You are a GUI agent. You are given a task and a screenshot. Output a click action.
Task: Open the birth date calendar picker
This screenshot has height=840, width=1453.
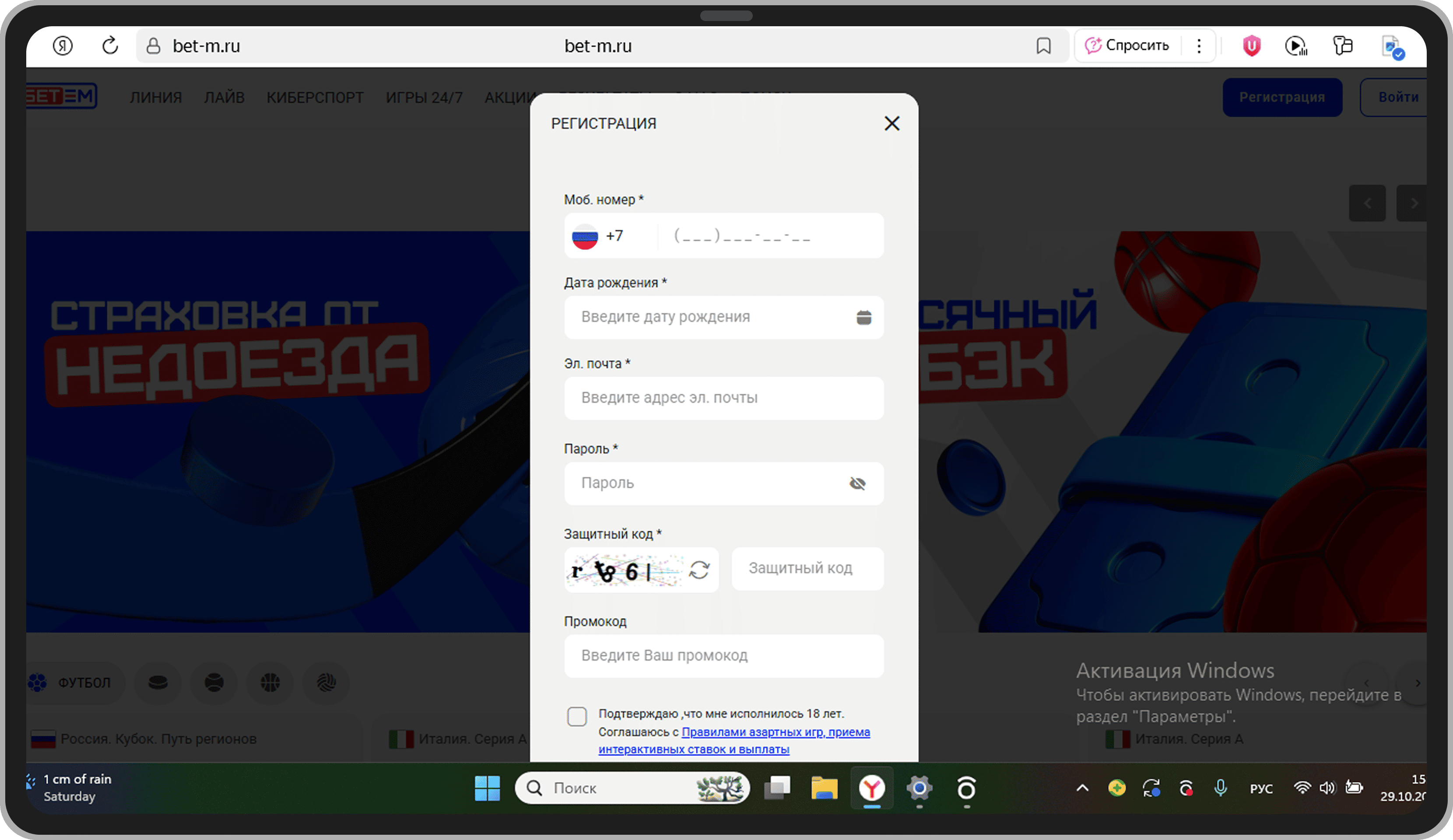pyautogui.click(x=863, y=317)
